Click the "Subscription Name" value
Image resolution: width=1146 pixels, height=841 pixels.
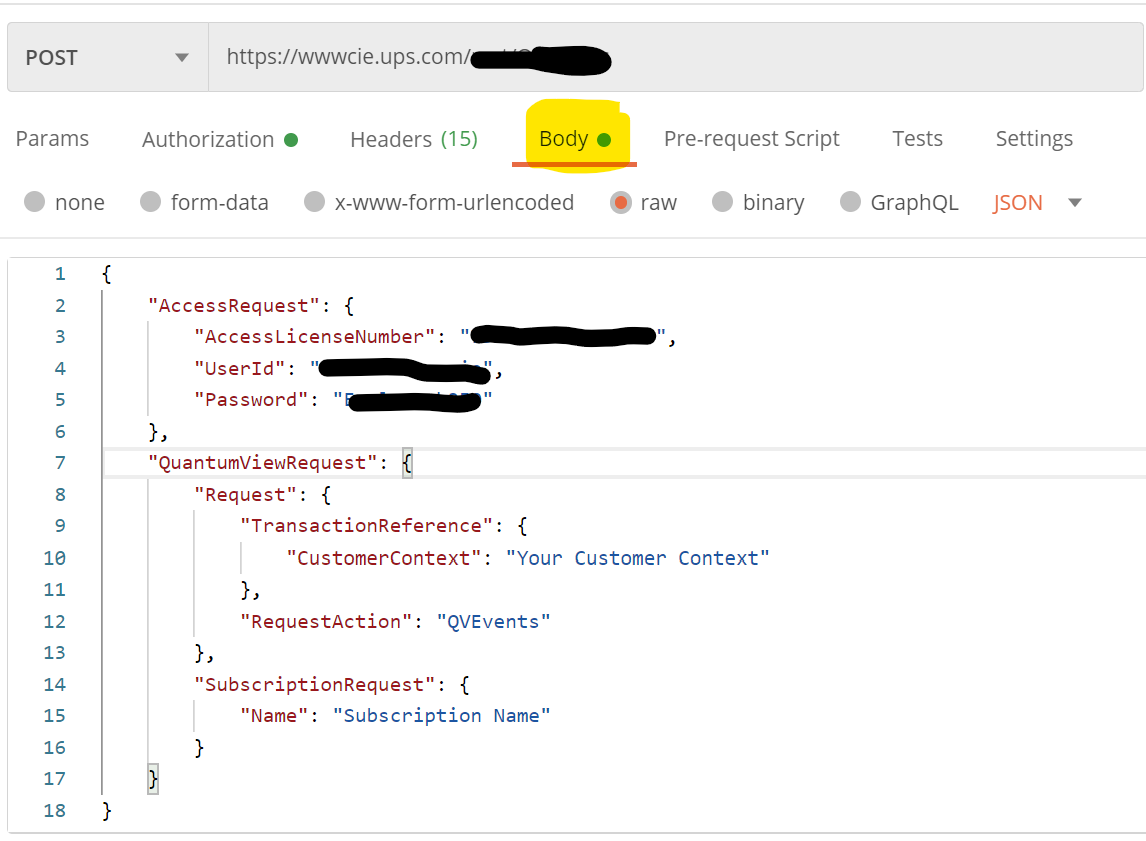point(441,716)
